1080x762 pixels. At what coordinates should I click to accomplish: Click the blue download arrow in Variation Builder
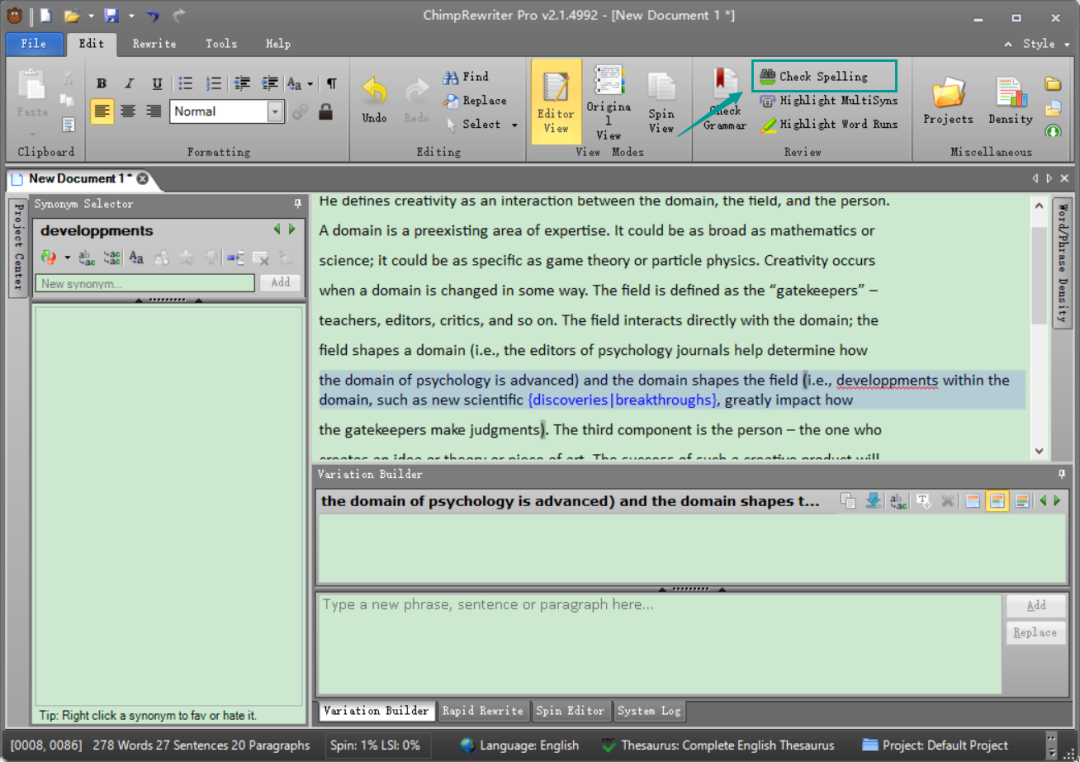click(873, 501)
